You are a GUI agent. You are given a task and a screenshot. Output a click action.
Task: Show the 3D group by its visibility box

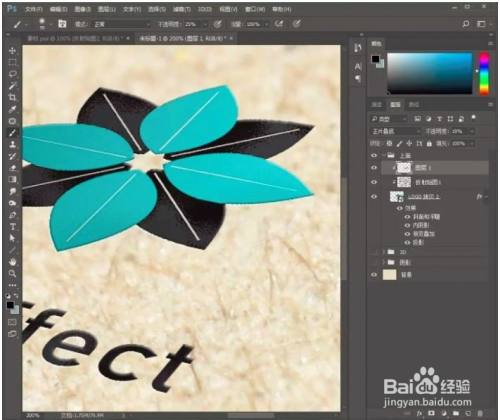374,252
